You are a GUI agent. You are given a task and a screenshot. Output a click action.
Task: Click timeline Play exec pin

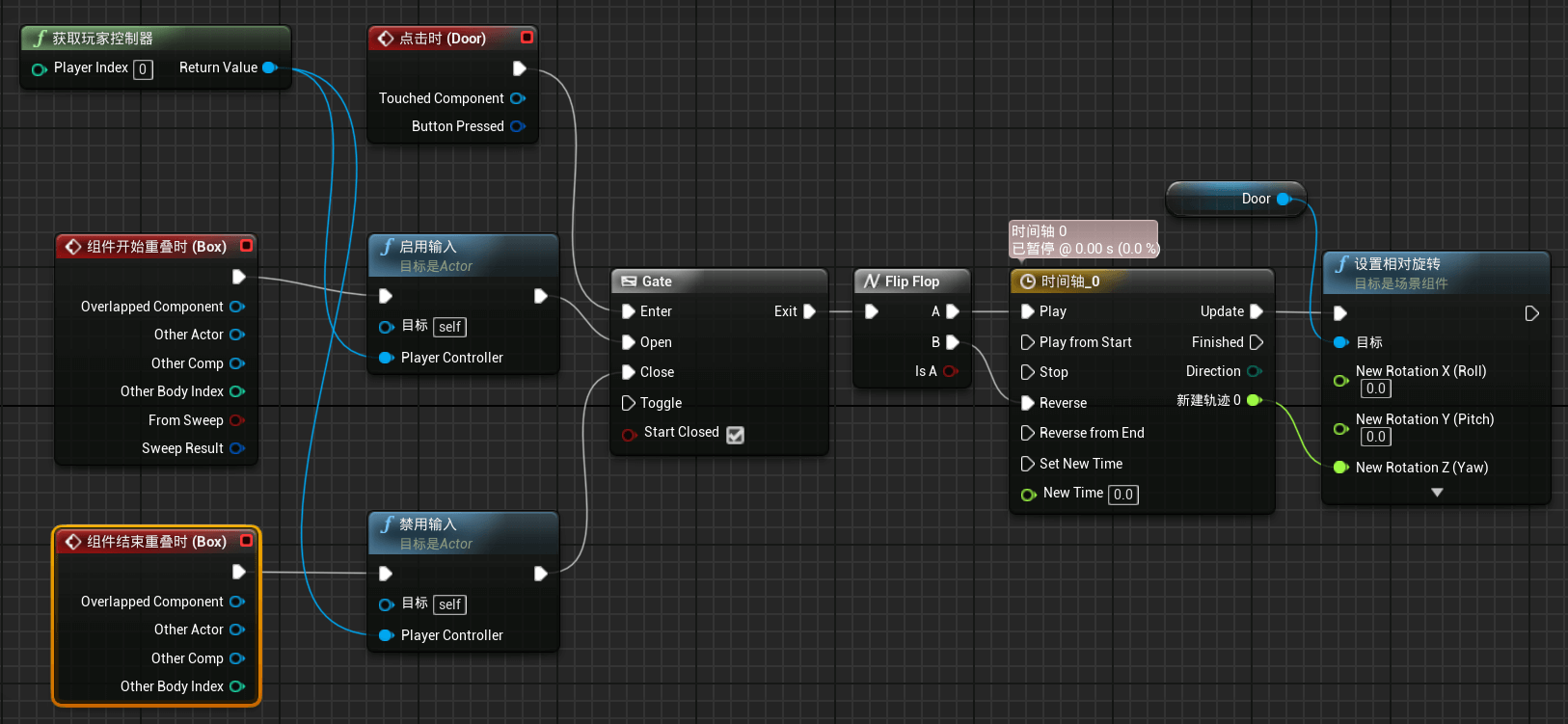pyautogui.click(x=1028, y=311)
